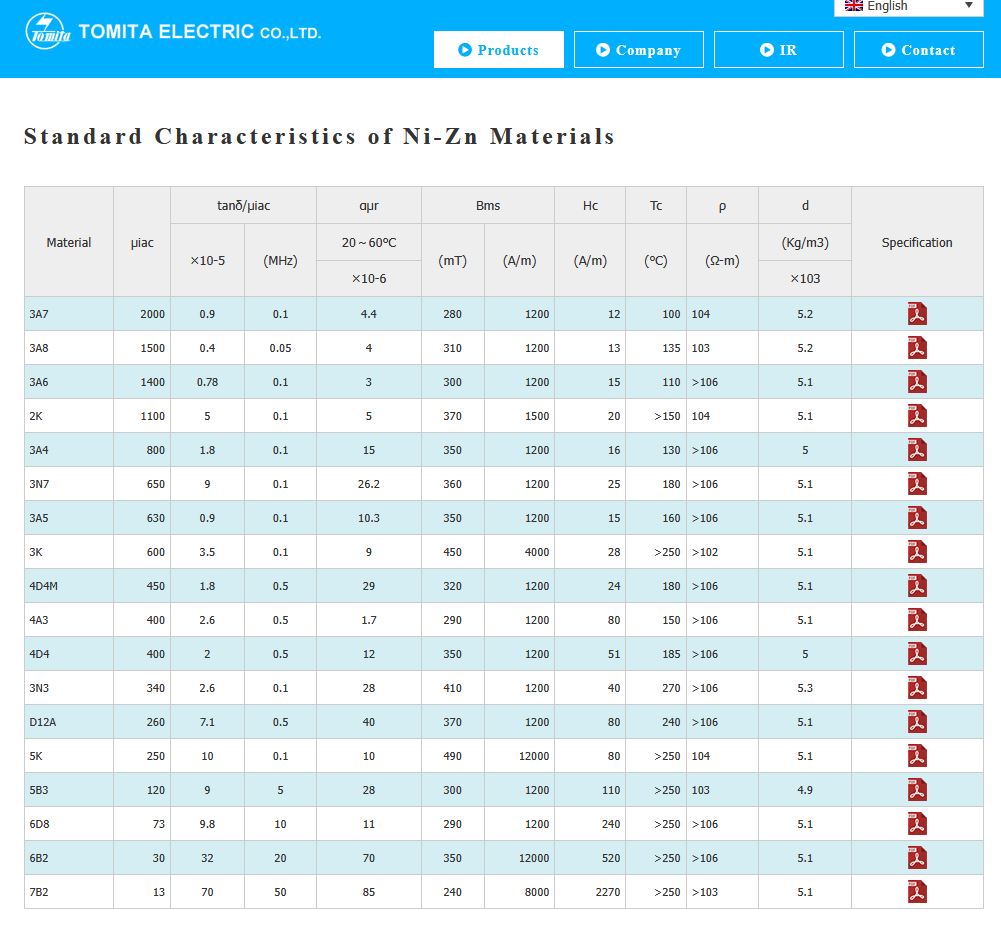Open the 5B3 specification PDF
The width and height of the screenshot is (1001, 930).
[917, 790]
